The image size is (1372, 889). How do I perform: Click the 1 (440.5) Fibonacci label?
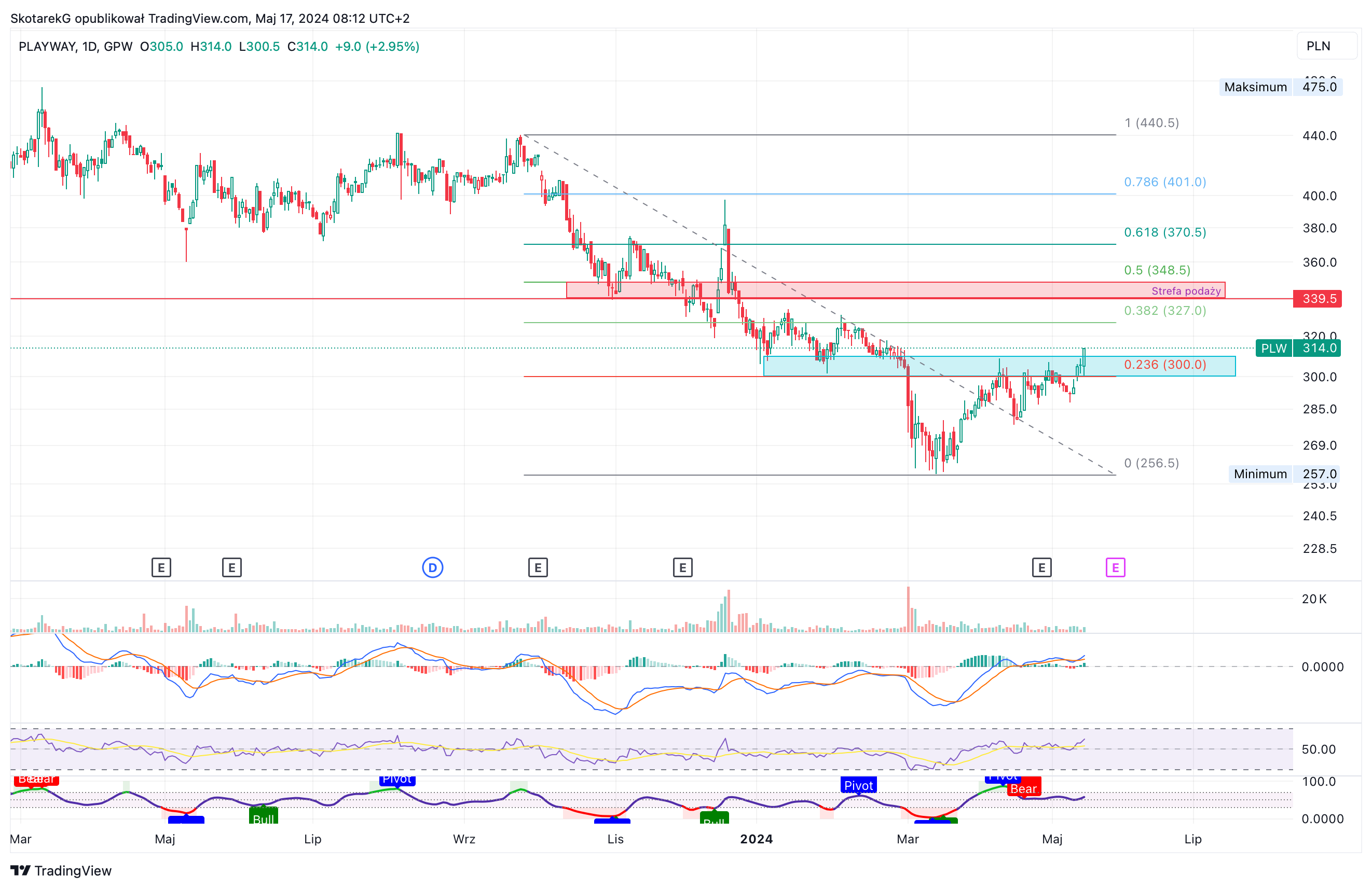1152,123
